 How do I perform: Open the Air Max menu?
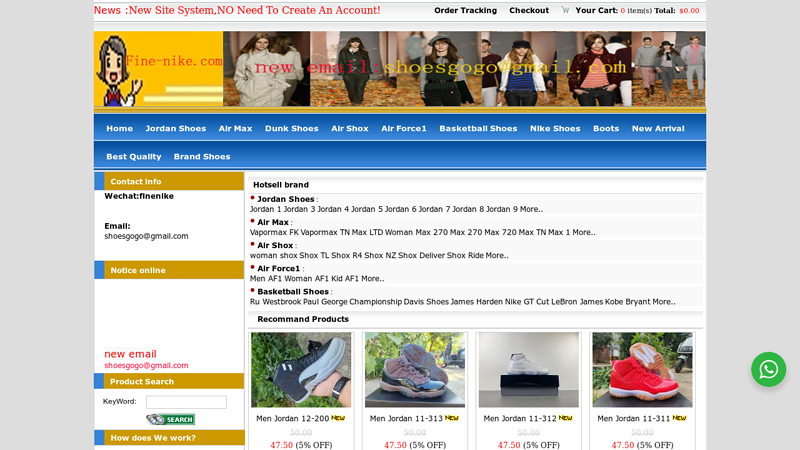[235, 129]
